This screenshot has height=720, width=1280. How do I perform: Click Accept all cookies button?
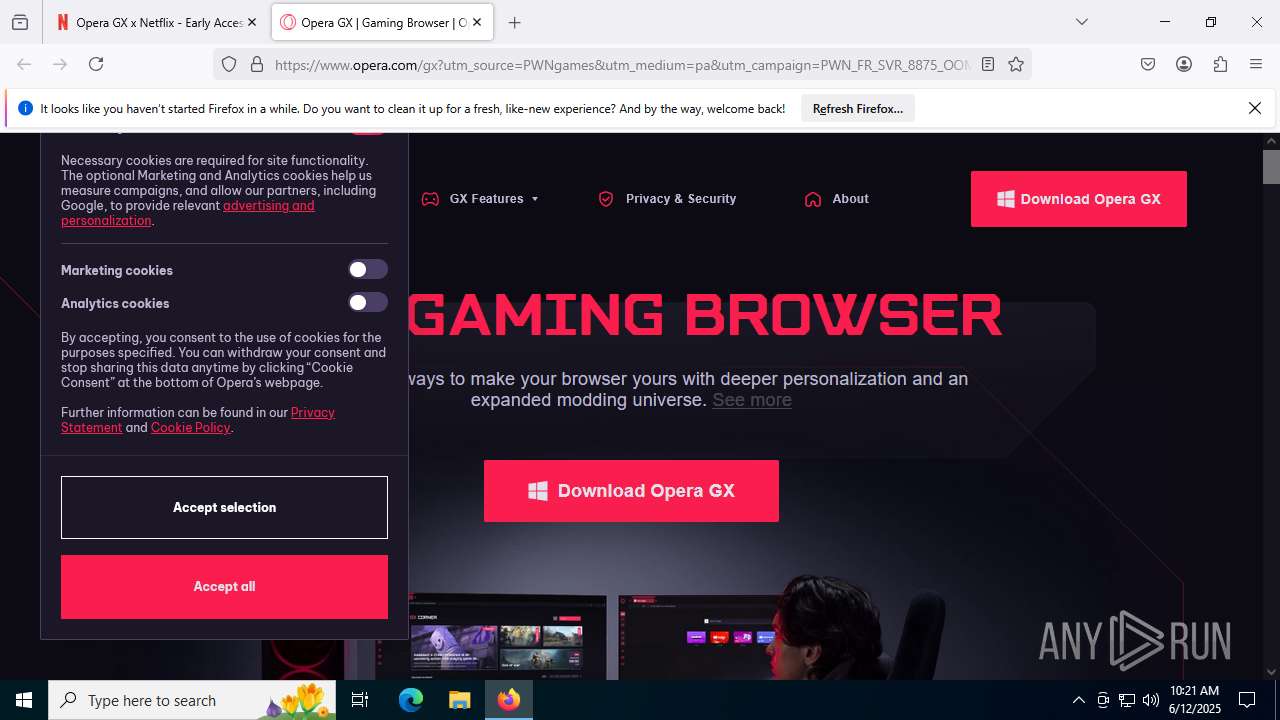tap(224, 587)
